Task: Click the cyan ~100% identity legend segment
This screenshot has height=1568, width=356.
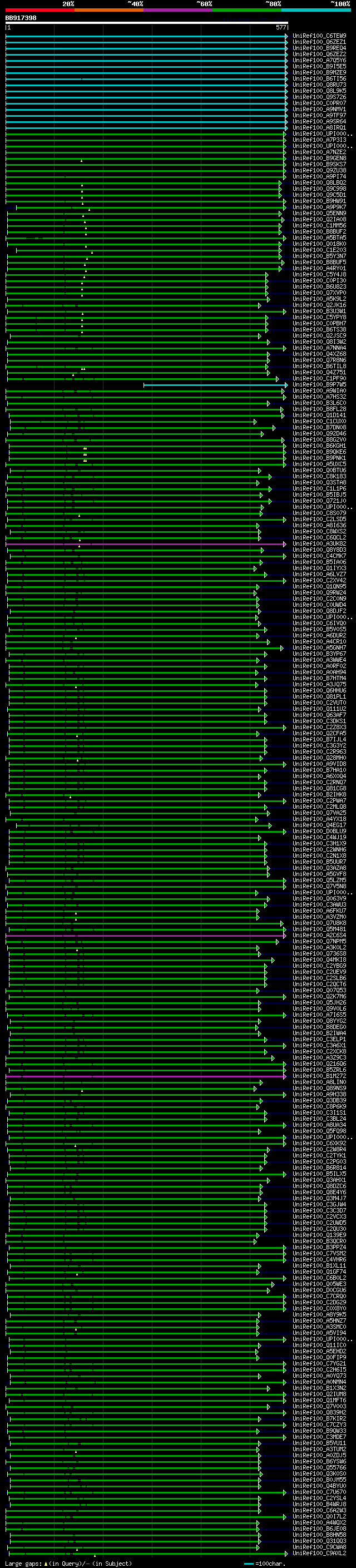Action: 317,10
